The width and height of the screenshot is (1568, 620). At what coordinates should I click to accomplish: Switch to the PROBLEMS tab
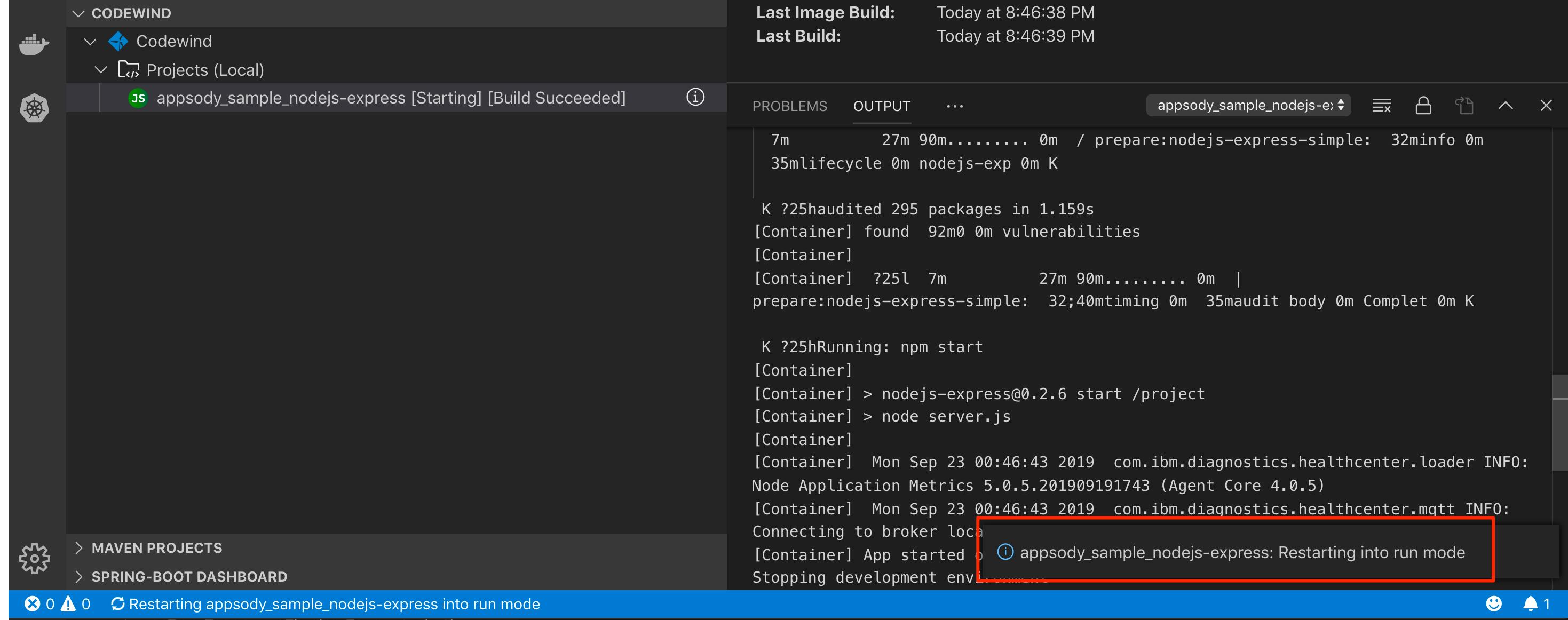click(789, 107)
